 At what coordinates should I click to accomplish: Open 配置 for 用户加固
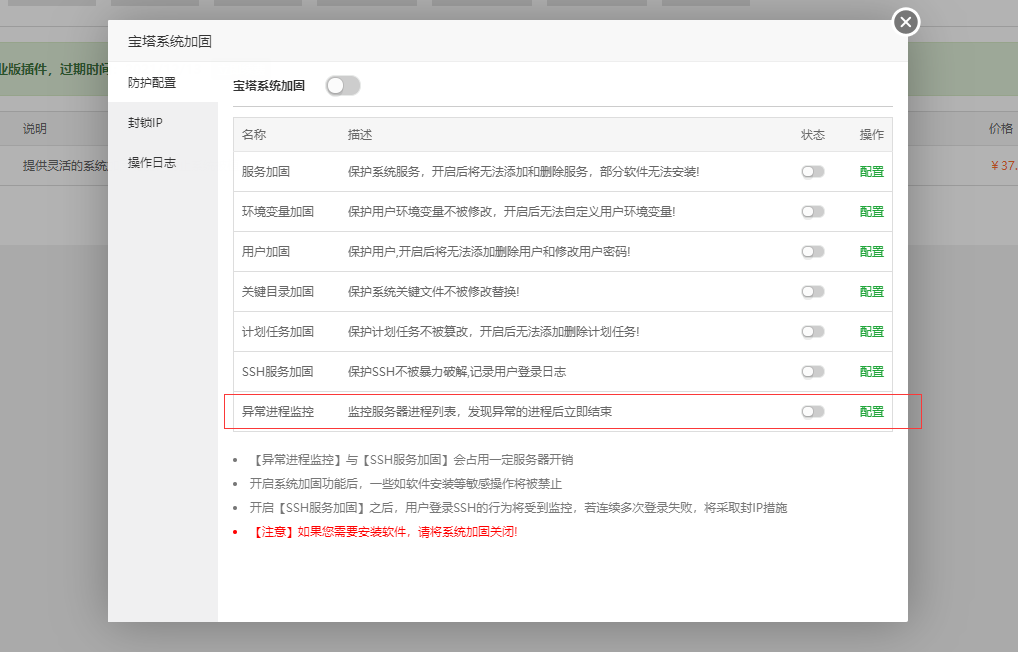point(871,252)
